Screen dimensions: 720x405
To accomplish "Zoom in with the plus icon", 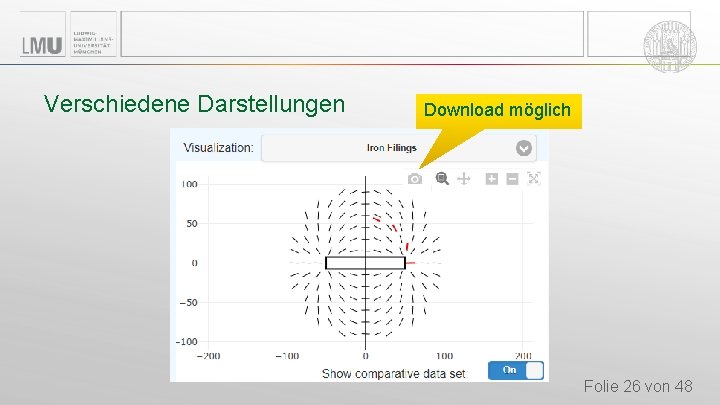I will (x=492, y=179).
